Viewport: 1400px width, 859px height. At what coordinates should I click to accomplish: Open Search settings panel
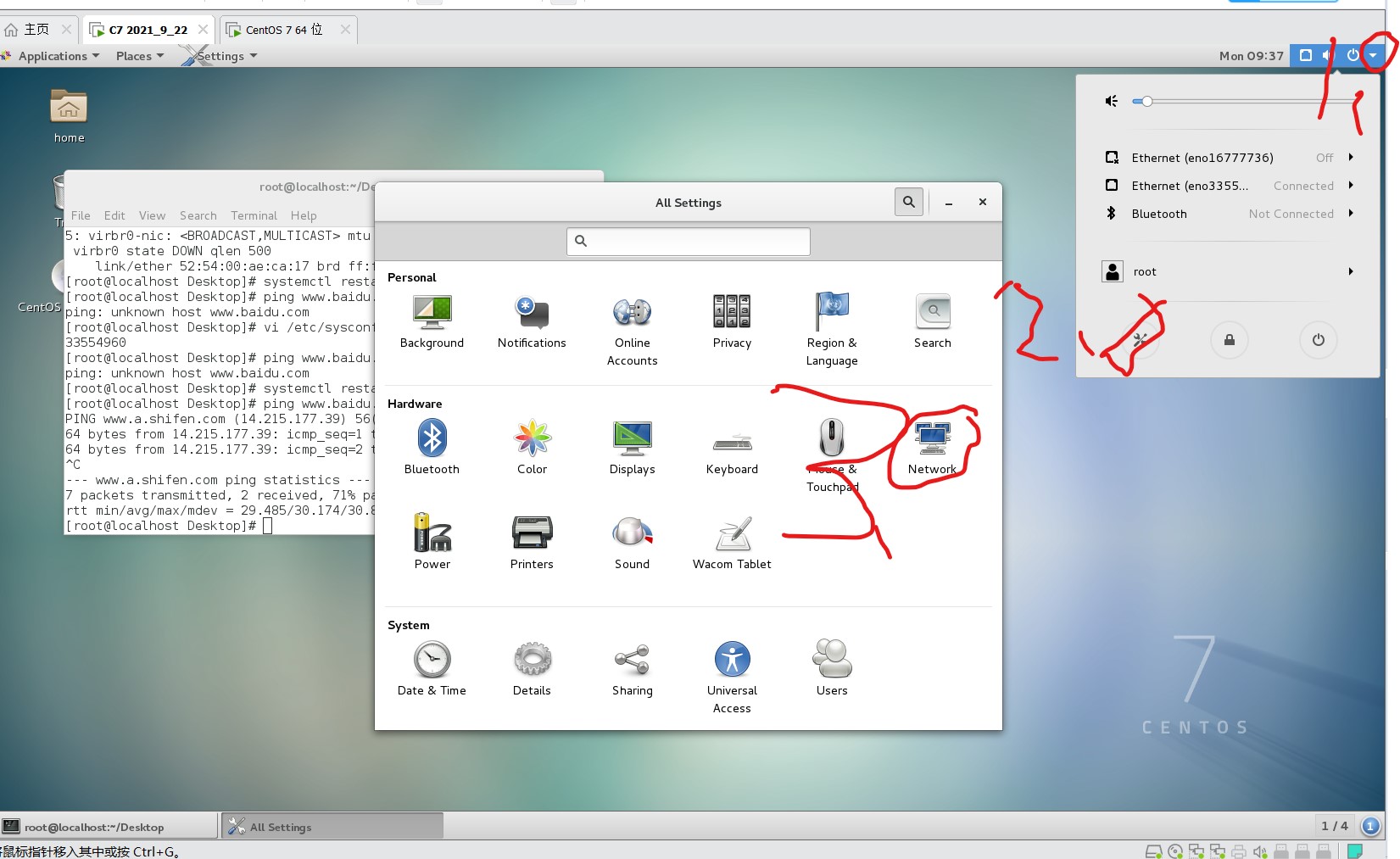932,322
